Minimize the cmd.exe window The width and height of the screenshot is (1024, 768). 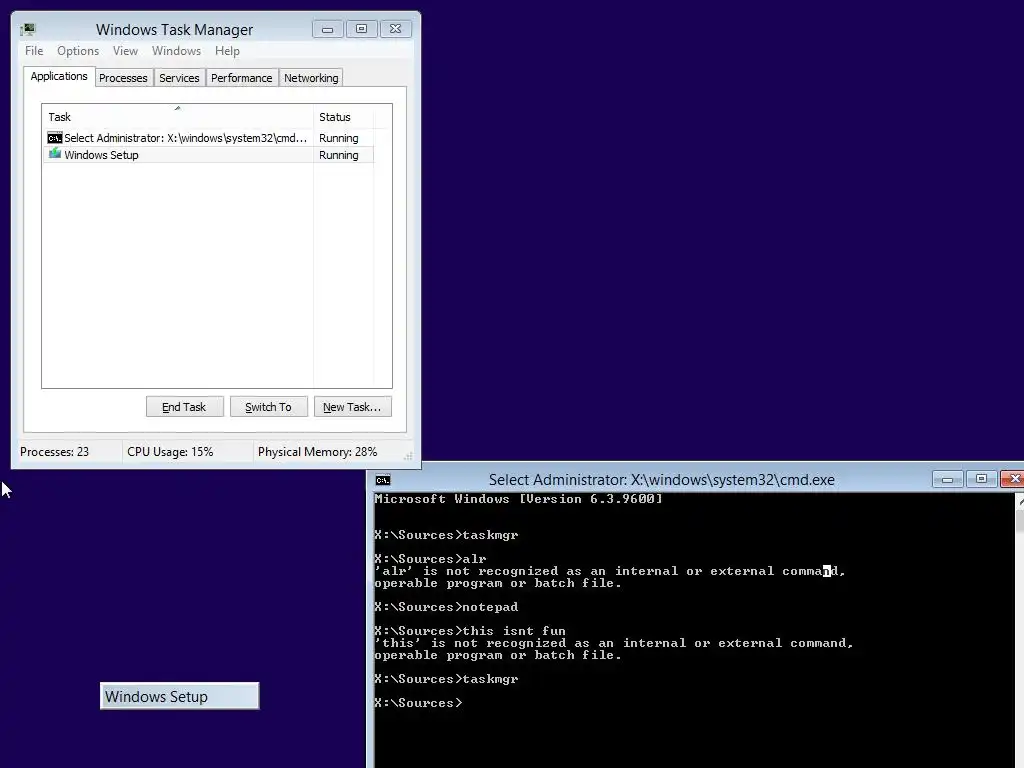(x=947, y=480)
